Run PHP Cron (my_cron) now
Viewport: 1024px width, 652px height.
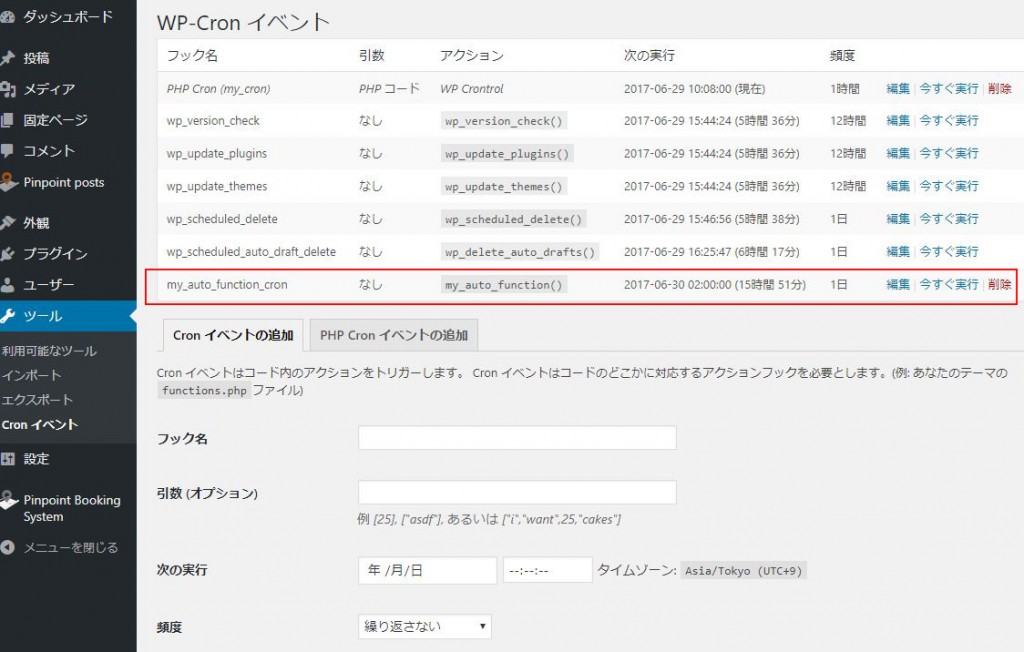pos(949,89)
